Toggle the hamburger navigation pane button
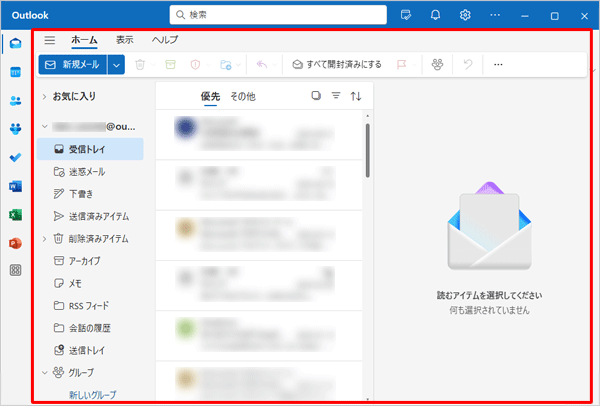Screen dimensions: 600x406 [x=50, y=40]
